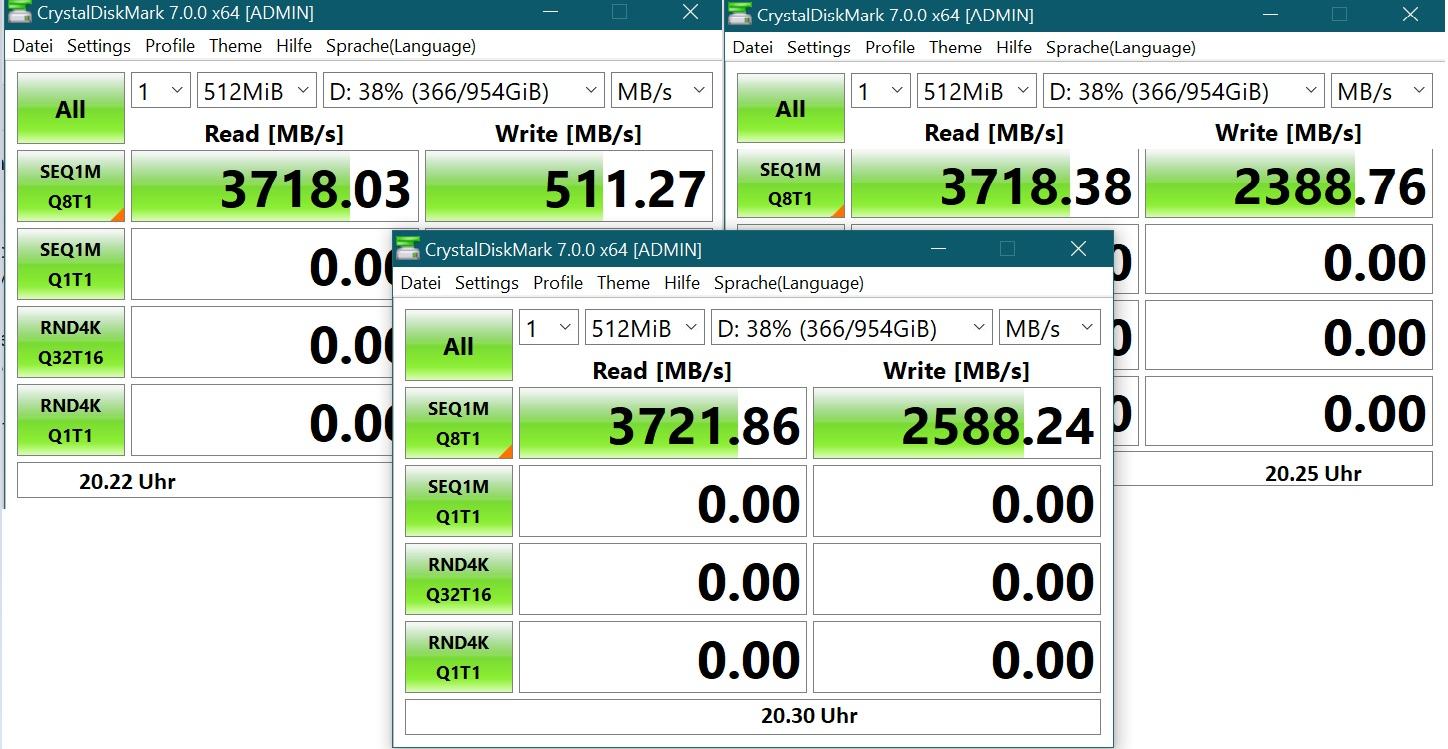Expand 512MiB size dropdown in left 20.22 Uhr window
This screenshot has height=749, width=1448.
click(x=257, y=91)
